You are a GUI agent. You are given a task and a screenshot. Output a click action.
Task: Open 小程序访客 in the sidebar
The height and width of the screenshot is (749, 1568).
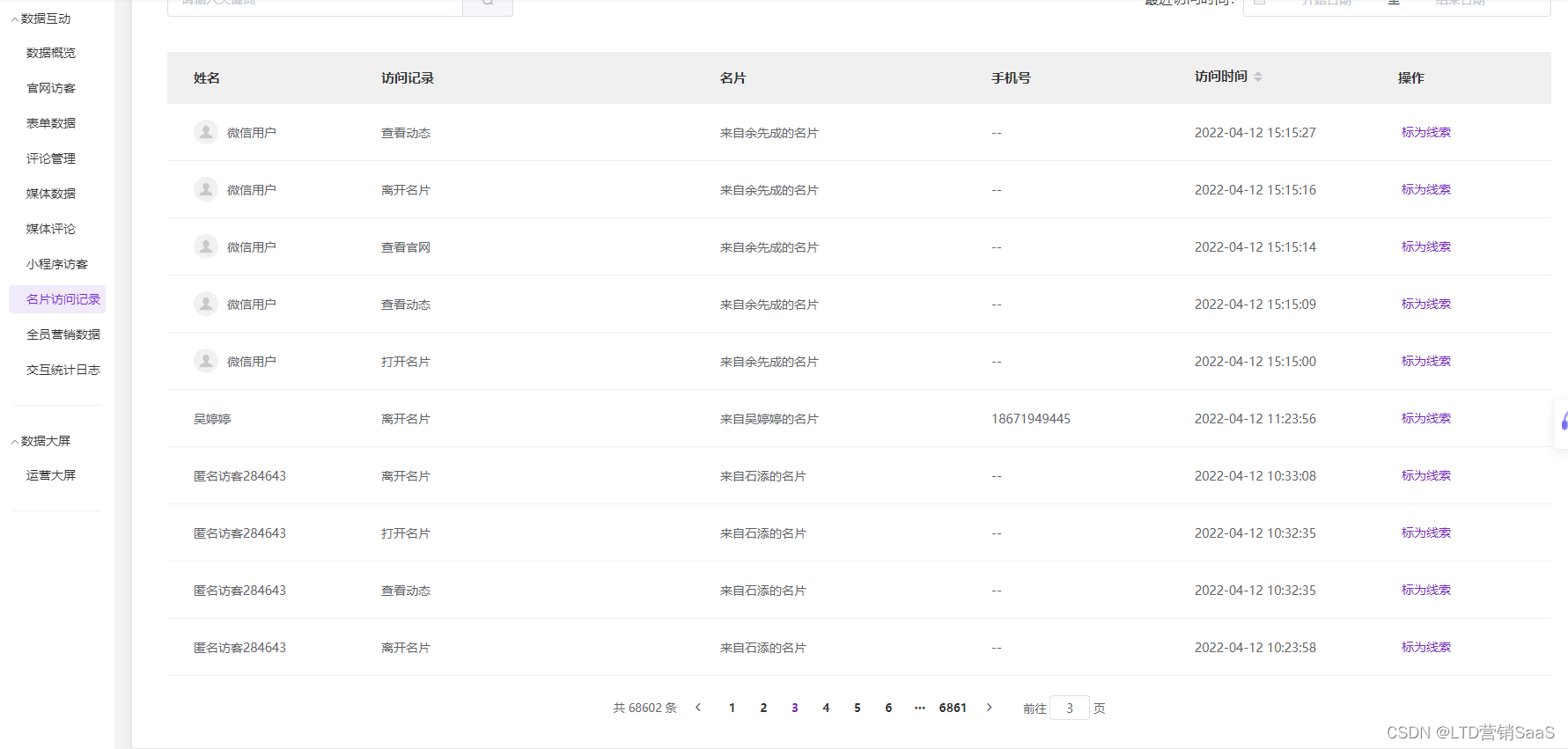tap(57, 264)
